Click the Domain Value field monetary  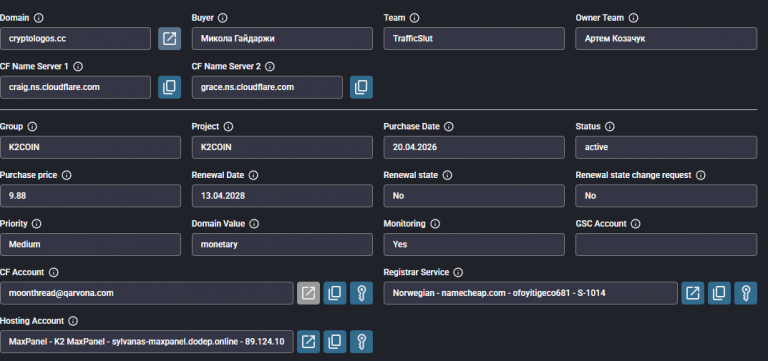[x=282, y=244]
